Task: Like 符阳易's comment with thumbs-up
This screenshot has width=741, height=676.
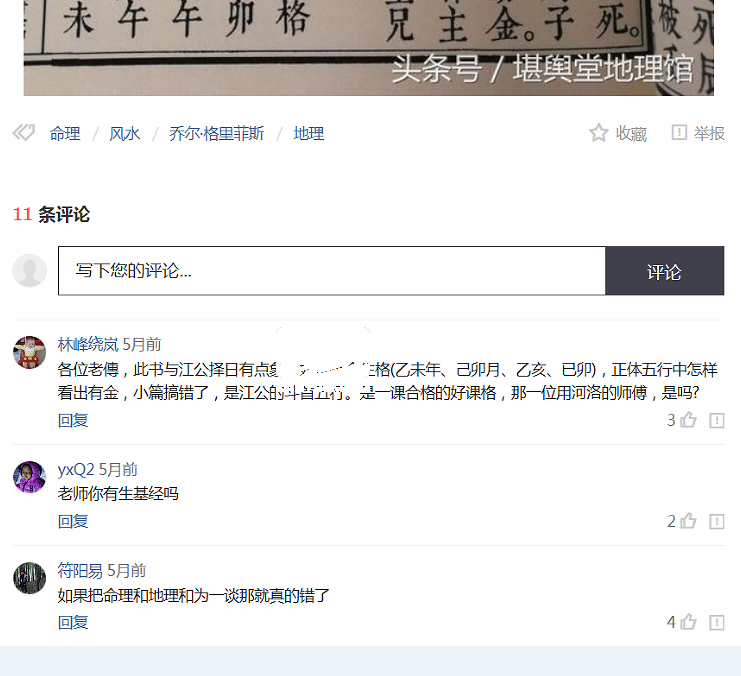Action: coord(689,622)
